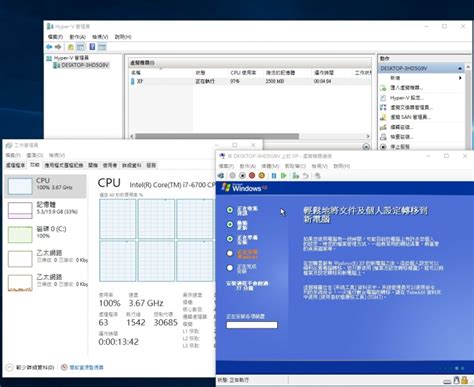
Task: Switch to the 處理程序 tab in Task Manager
Action: point(15,165)
